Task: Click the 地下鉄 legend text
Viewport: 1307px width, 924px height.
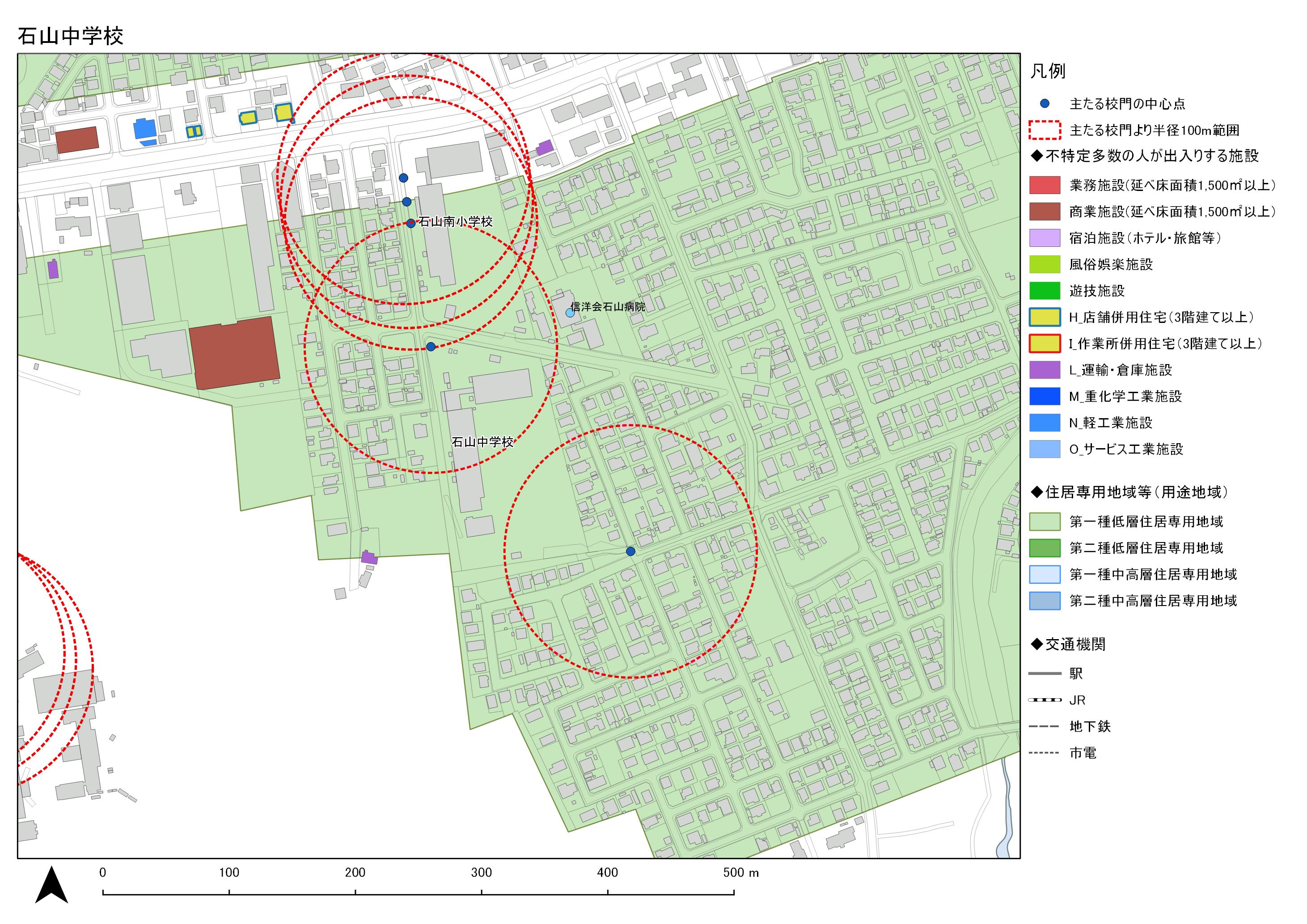Action: (x=1090, y=726)
